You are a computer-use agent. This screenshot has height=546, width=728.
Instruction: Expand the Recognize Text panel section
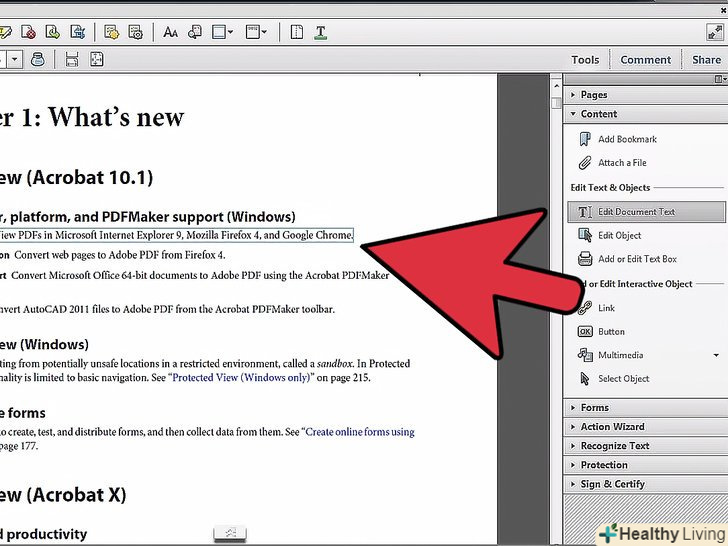tap(645, 446)
